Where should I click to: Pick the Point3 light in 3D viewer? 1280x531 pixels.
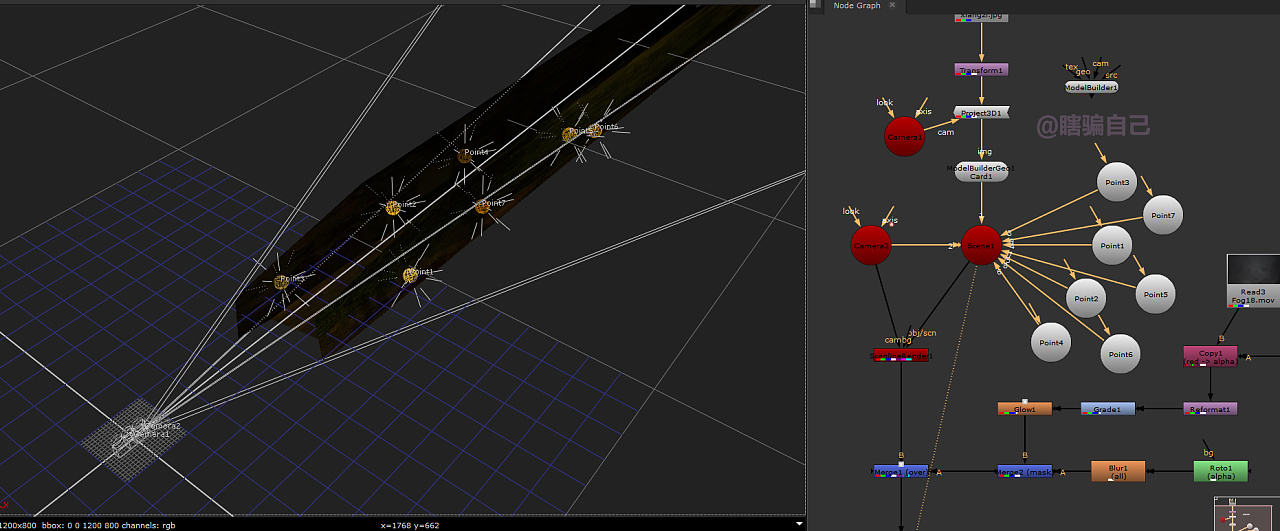281,283
